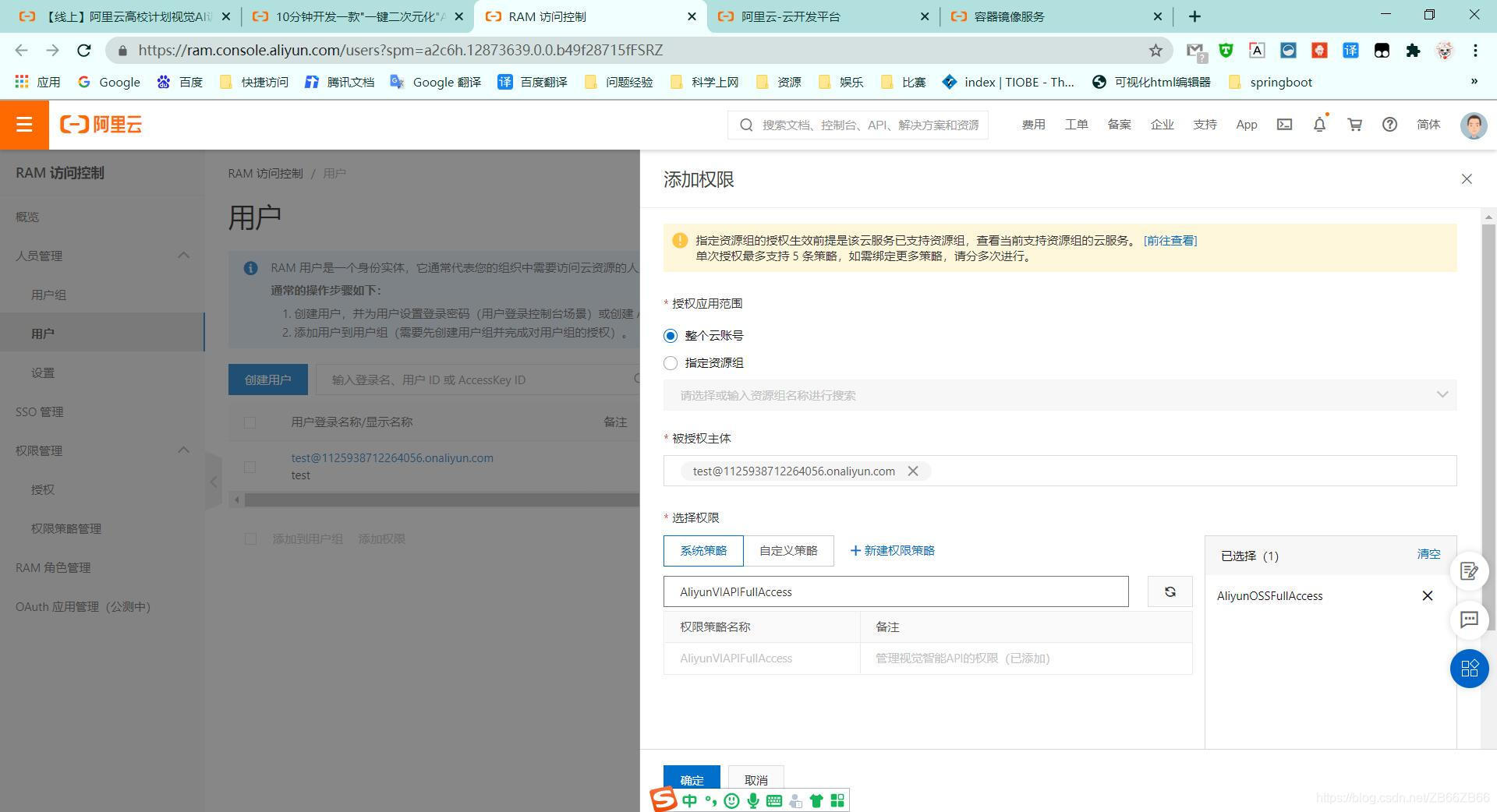Select 整个云账号 radio option
The height and width of the screenshot is (812, 1497).
[x=671, y=336]
